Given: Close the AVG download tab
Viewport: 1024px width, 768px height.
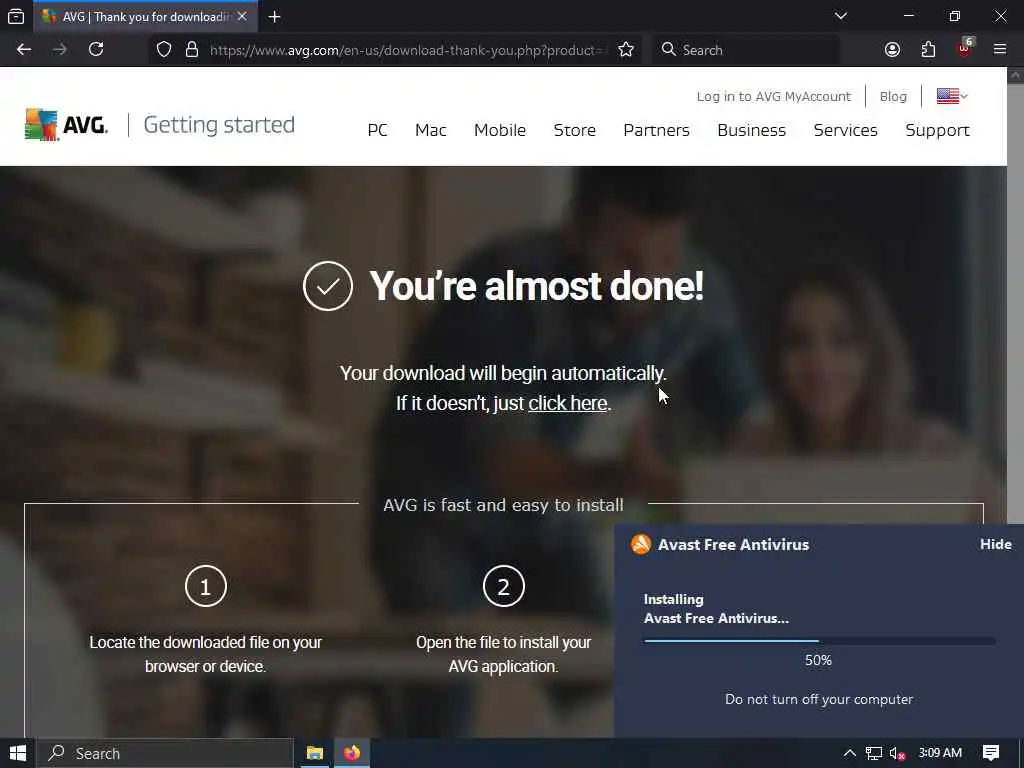Looking at the screenshot, I should [x=242, y=16].
